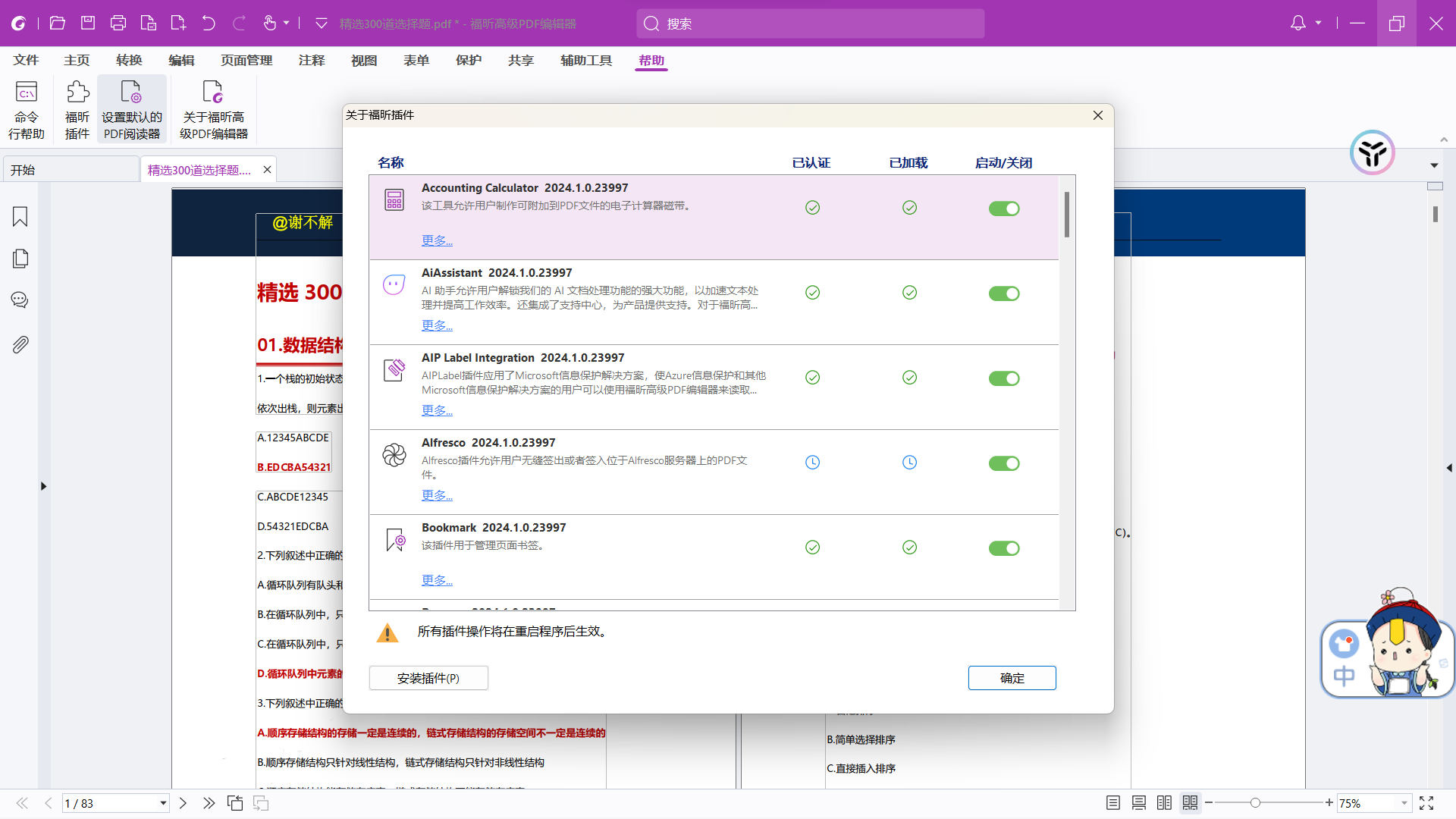1456x819 pixels.
Task: Click zoom in plus button
Action: [1329, 802]
